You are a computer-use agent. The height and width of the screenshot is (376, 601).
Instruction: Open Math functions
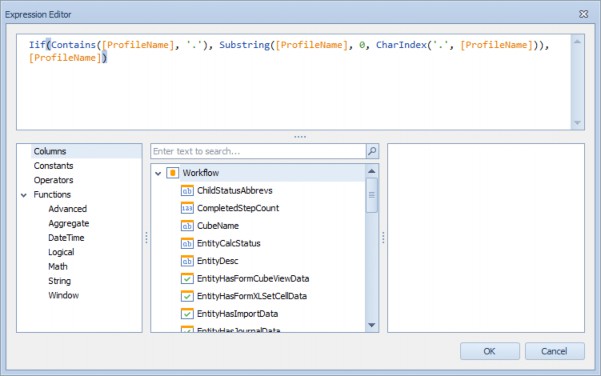tap(58, 266)
